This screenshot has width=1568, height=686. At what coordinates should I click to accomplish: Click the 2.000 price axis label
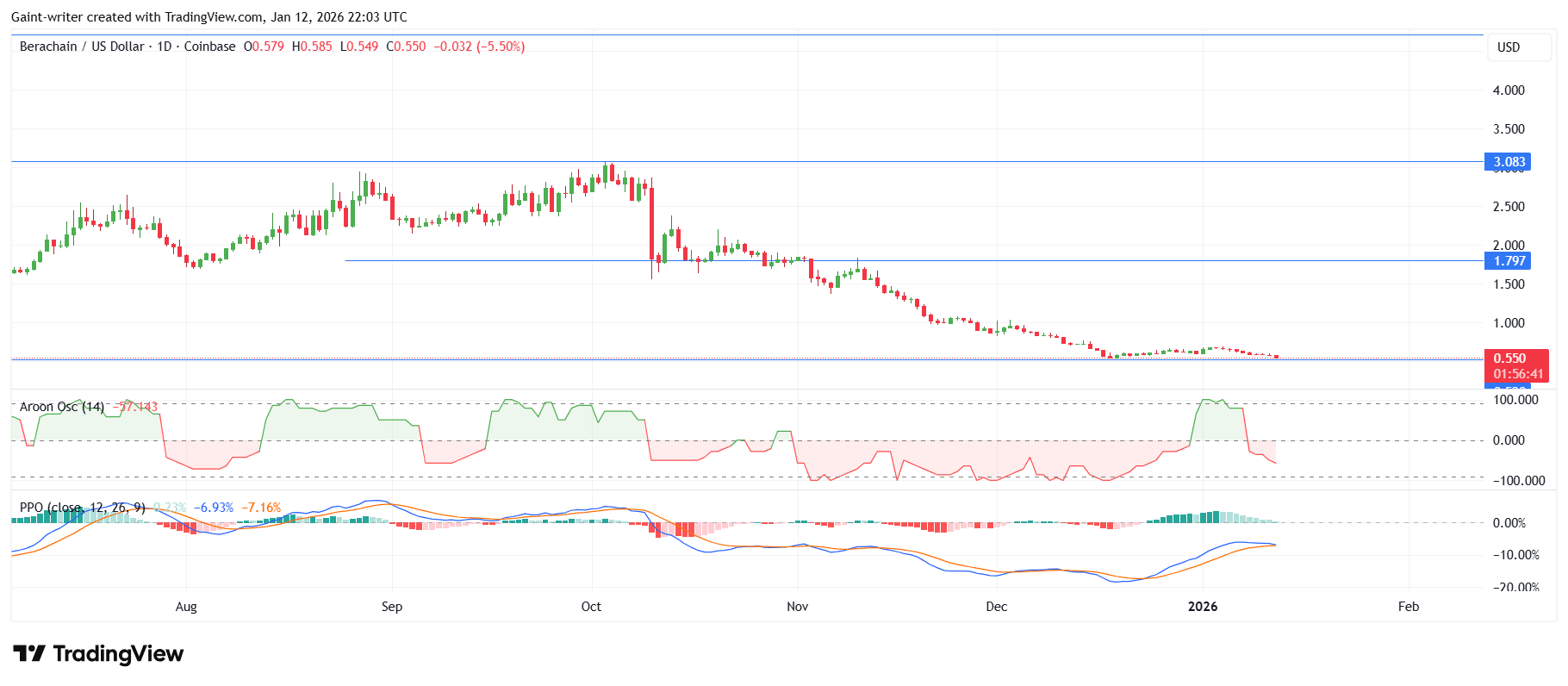[x=1509, y=246]
